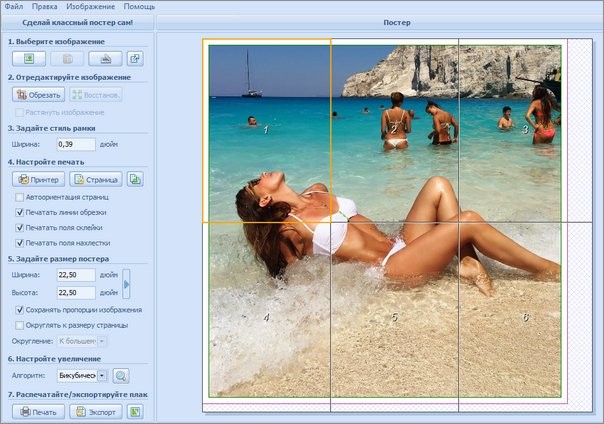Uncheck Печатать линии обрезки
The height and width of the screenshot is (424, 604).
(x=20, y=212)
